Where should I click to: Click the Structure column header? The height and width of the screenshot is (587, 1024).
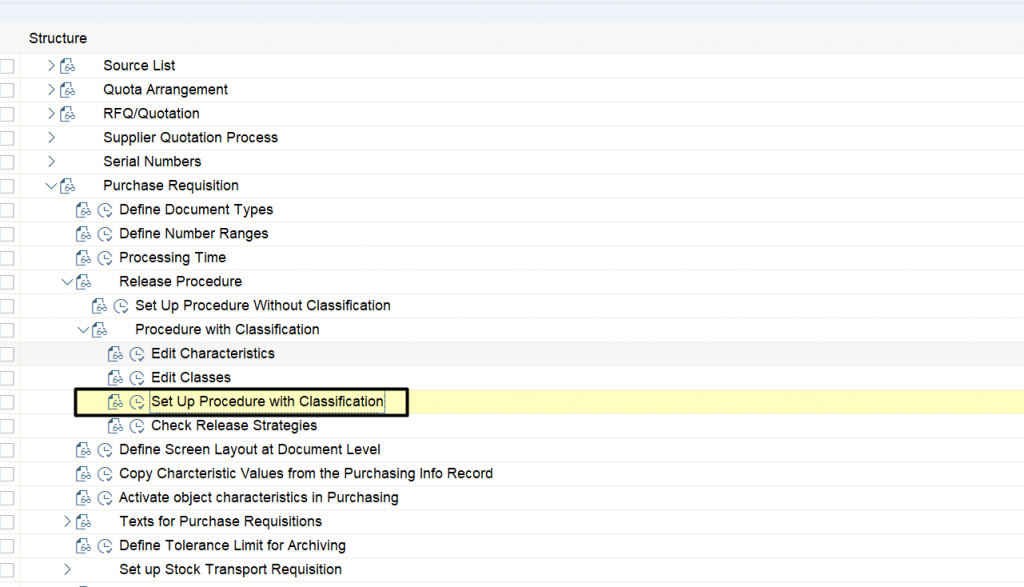tap(57, 38)
